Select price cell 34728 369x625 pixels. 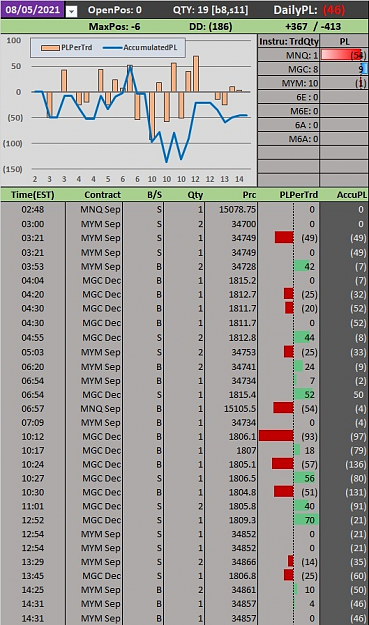(231, 266)
